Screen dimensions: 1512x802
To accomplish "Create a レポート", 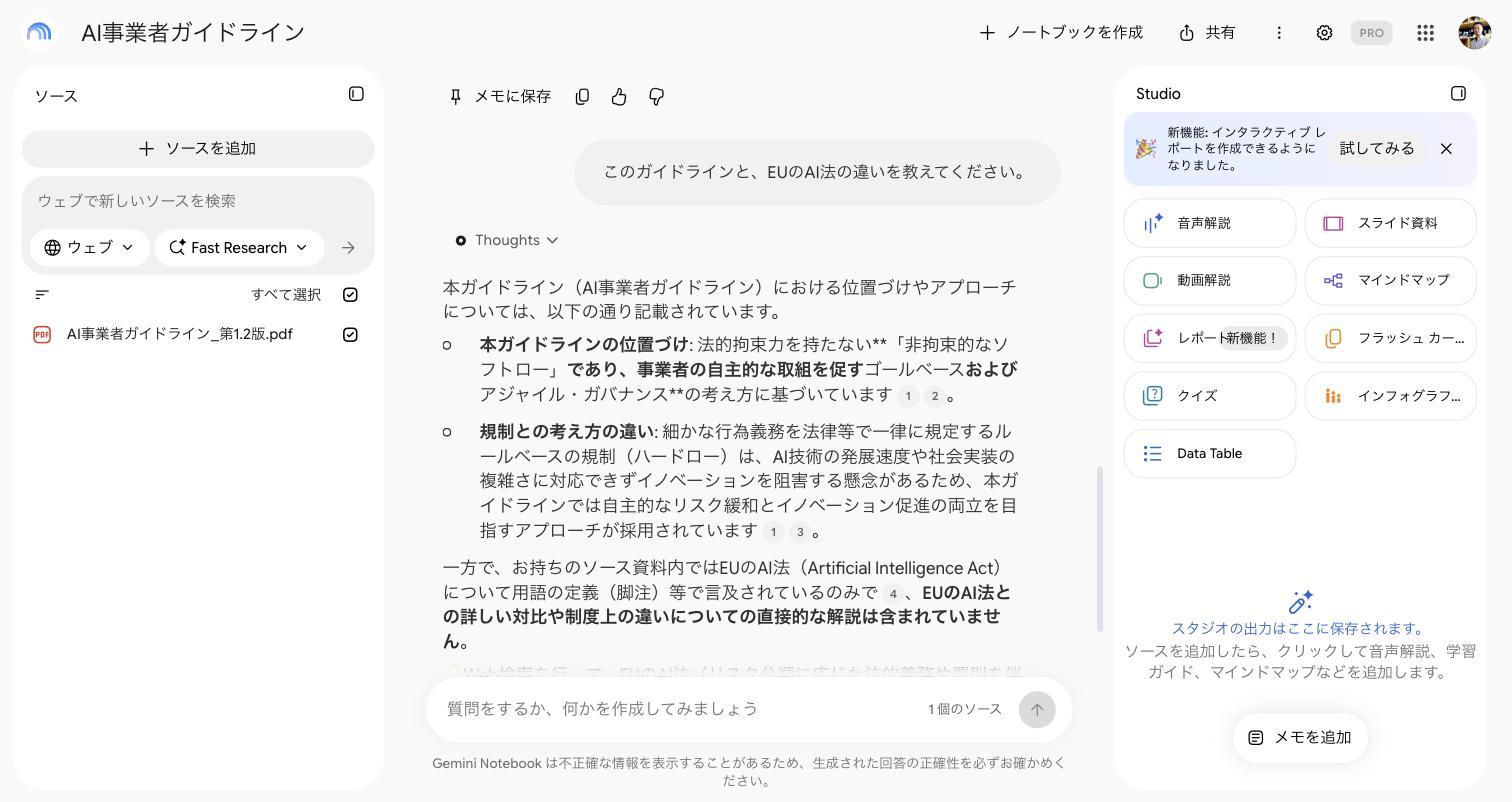I will 1210,338.
